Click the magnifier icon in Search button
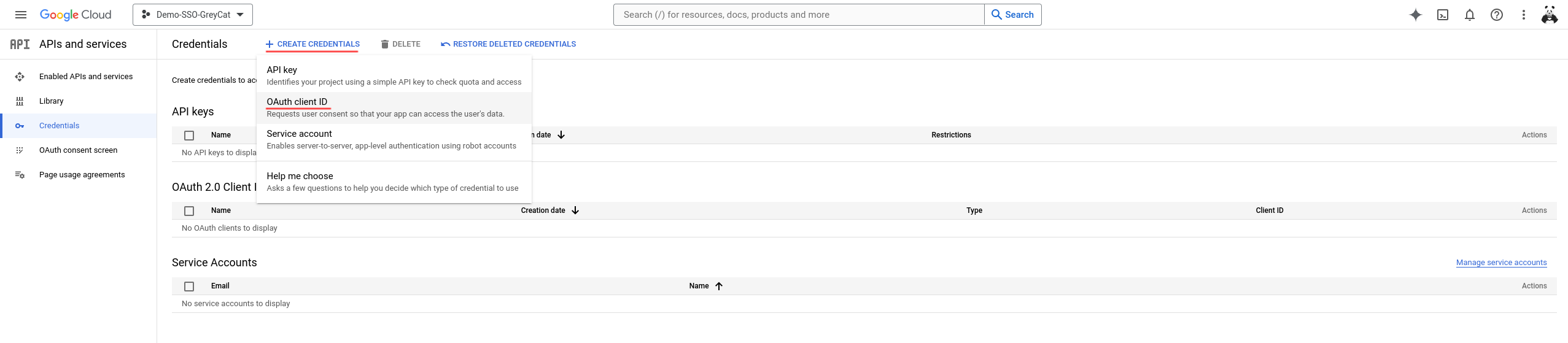 (x=996, y=15)
